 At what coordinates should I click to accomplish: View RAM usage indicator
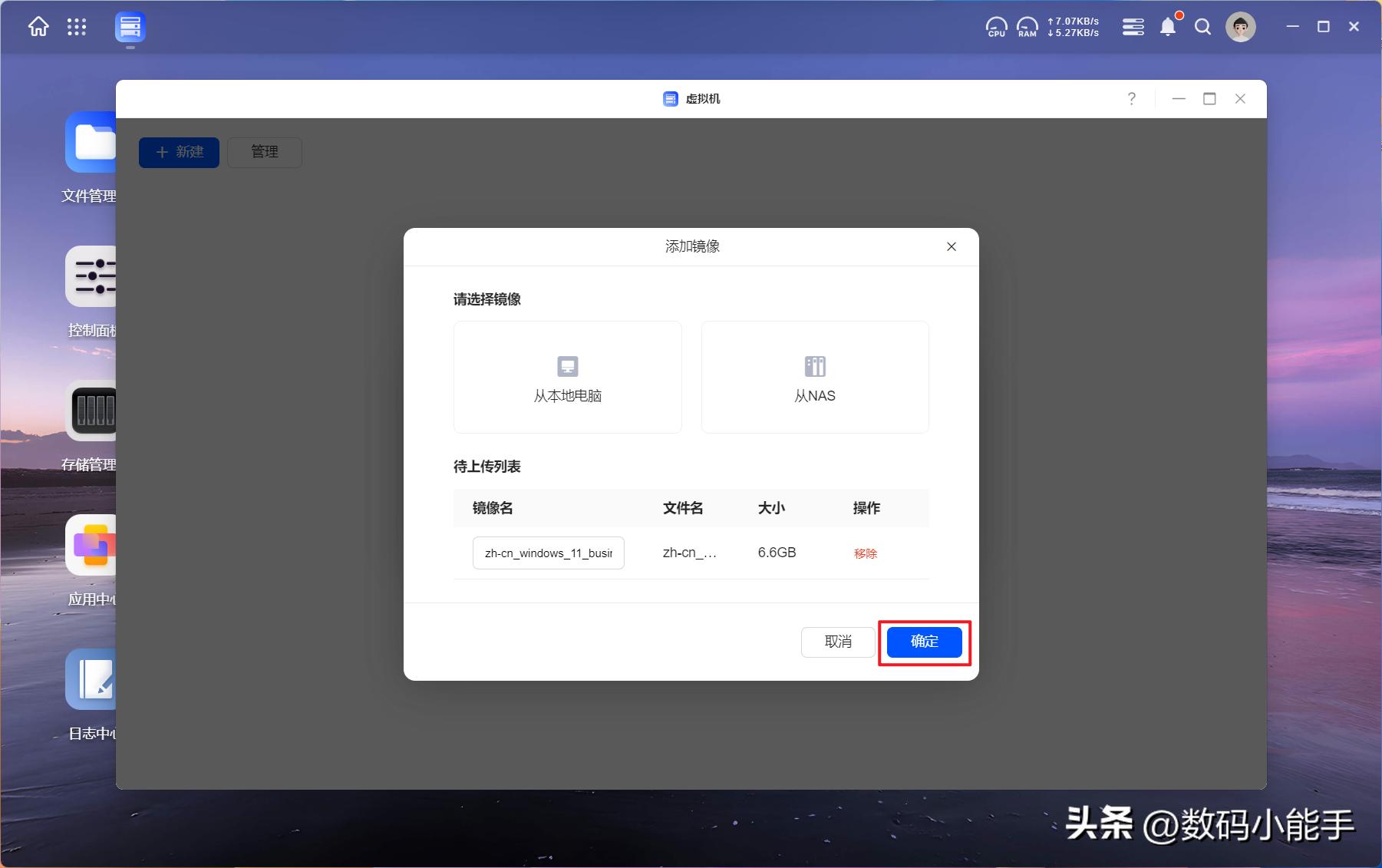click(x=1027, y=28)
